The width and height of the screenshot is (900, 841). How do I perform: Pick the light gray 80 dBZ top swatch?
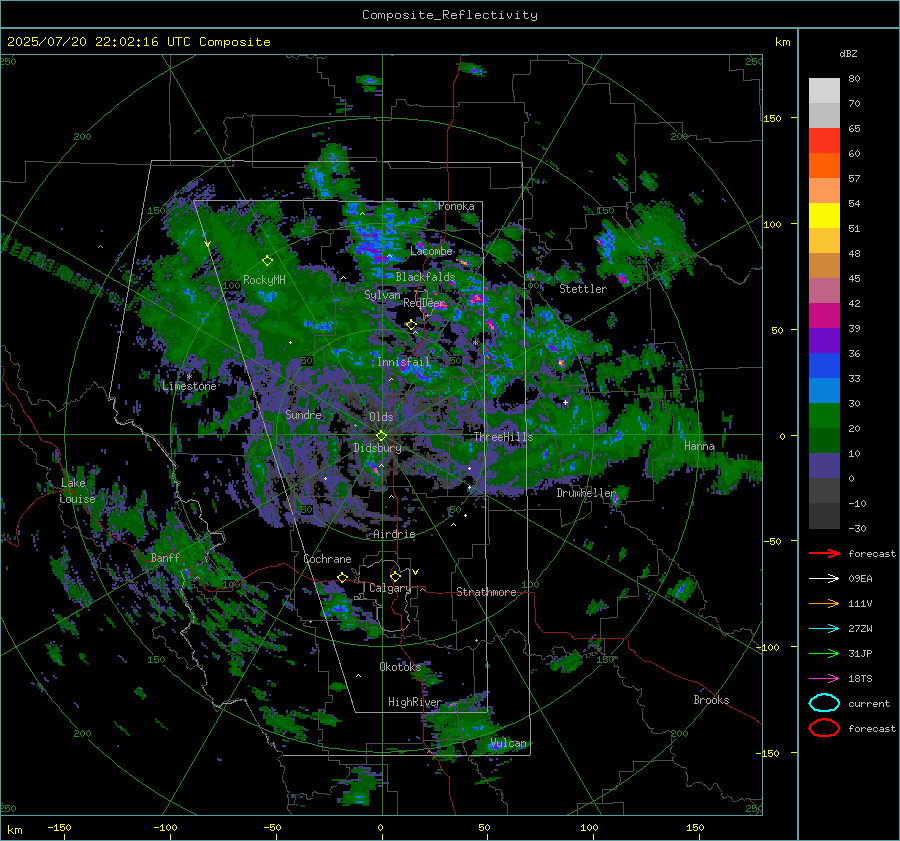pos(824,91)
